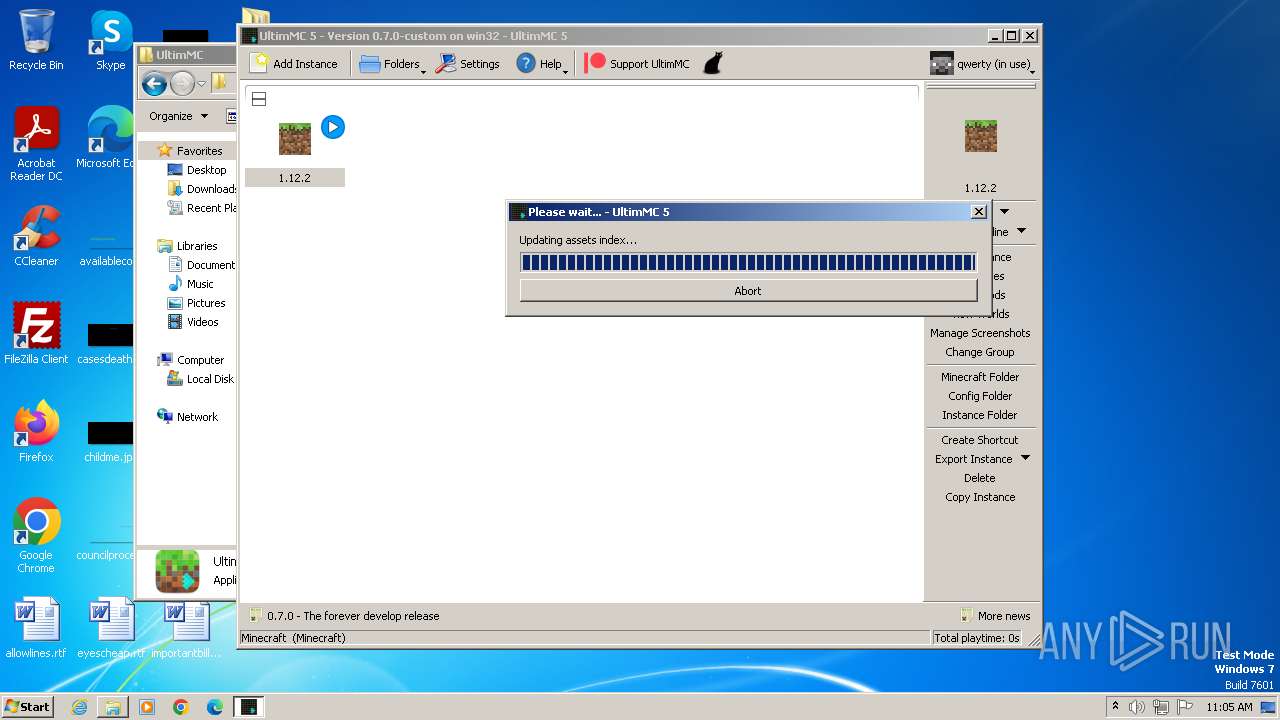
Task: Click the Explorer Back arrow button
Action: (154, 84)
